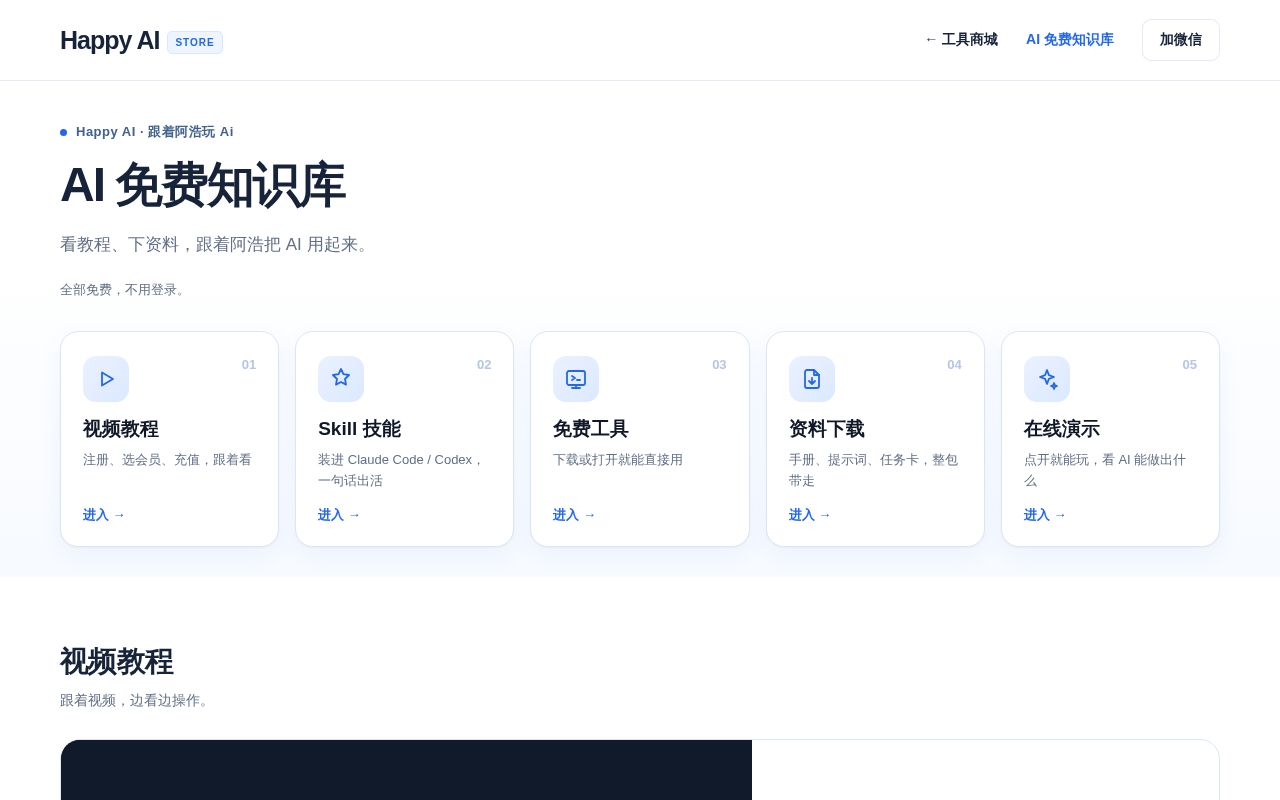Click the file download icon on 资料下载 card
This screenshot has height=800, width=1280.
pos(812,379)
